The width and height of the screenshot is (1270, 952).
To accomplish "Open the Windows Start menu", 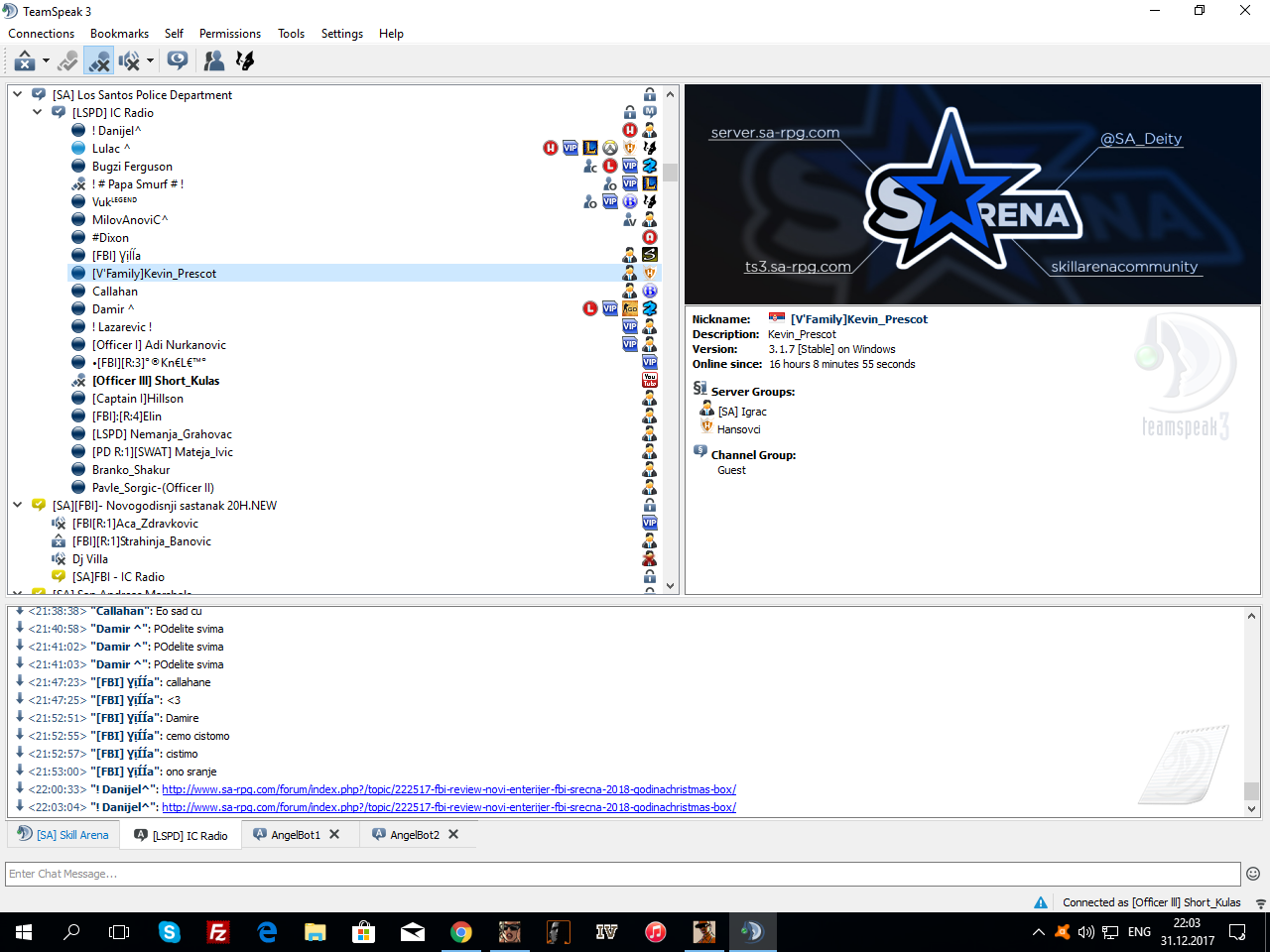I will (x=24, y=932).
